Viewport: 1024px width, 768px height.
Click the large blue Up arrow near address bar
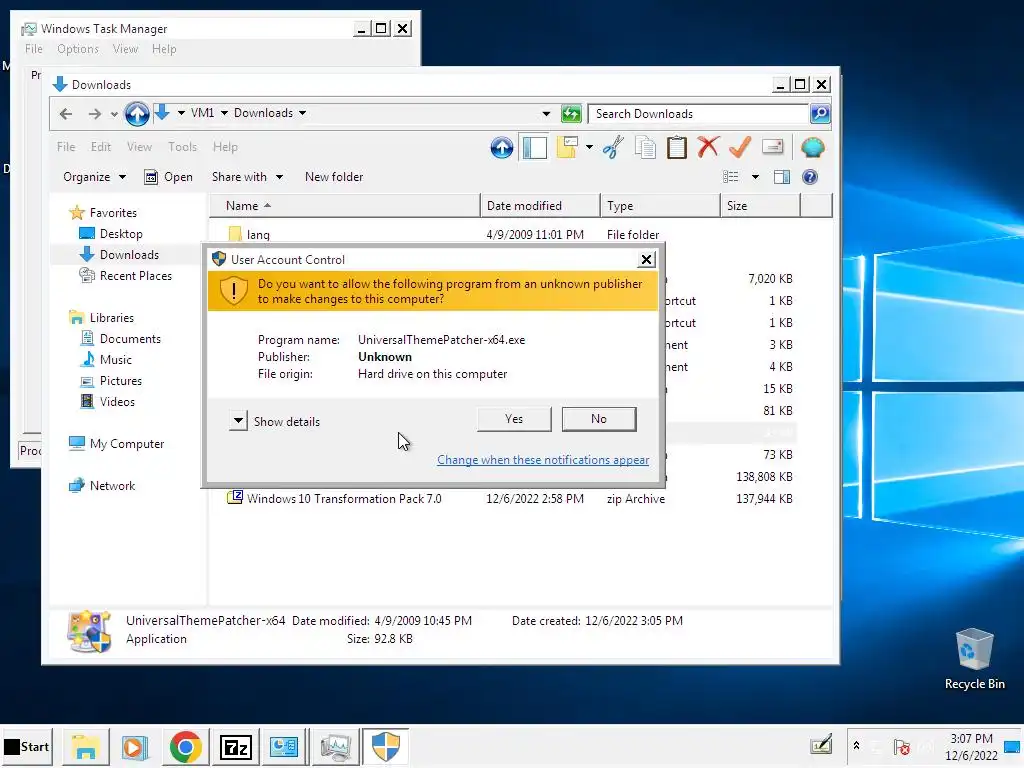[x=137, y=114]
